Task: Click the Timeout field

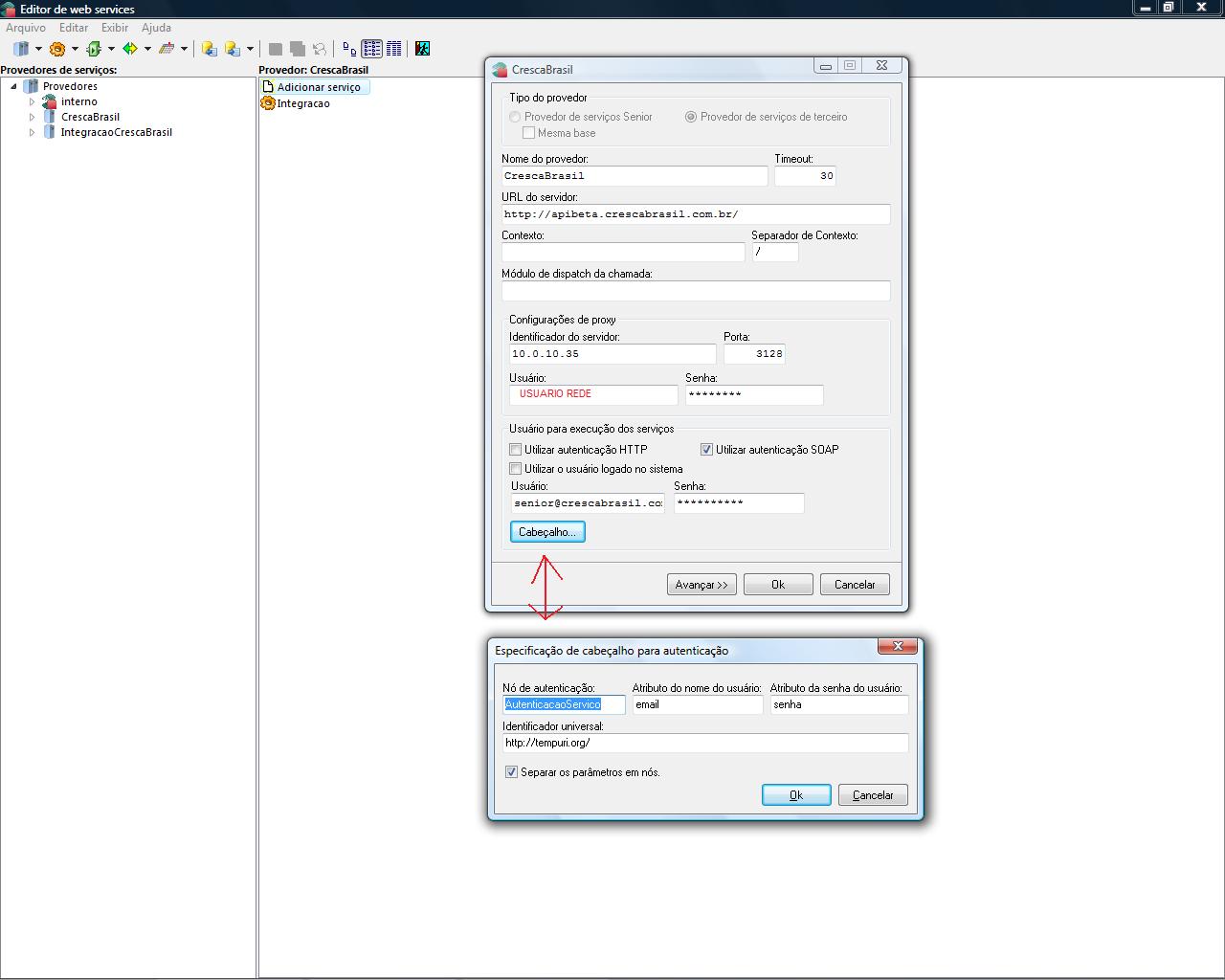Action: 805,176
